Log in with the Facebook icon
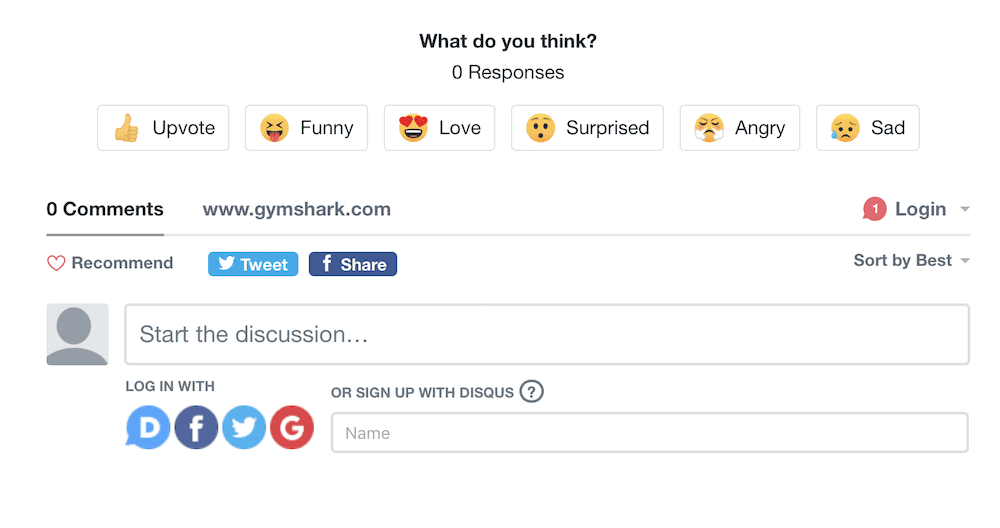 196,428
